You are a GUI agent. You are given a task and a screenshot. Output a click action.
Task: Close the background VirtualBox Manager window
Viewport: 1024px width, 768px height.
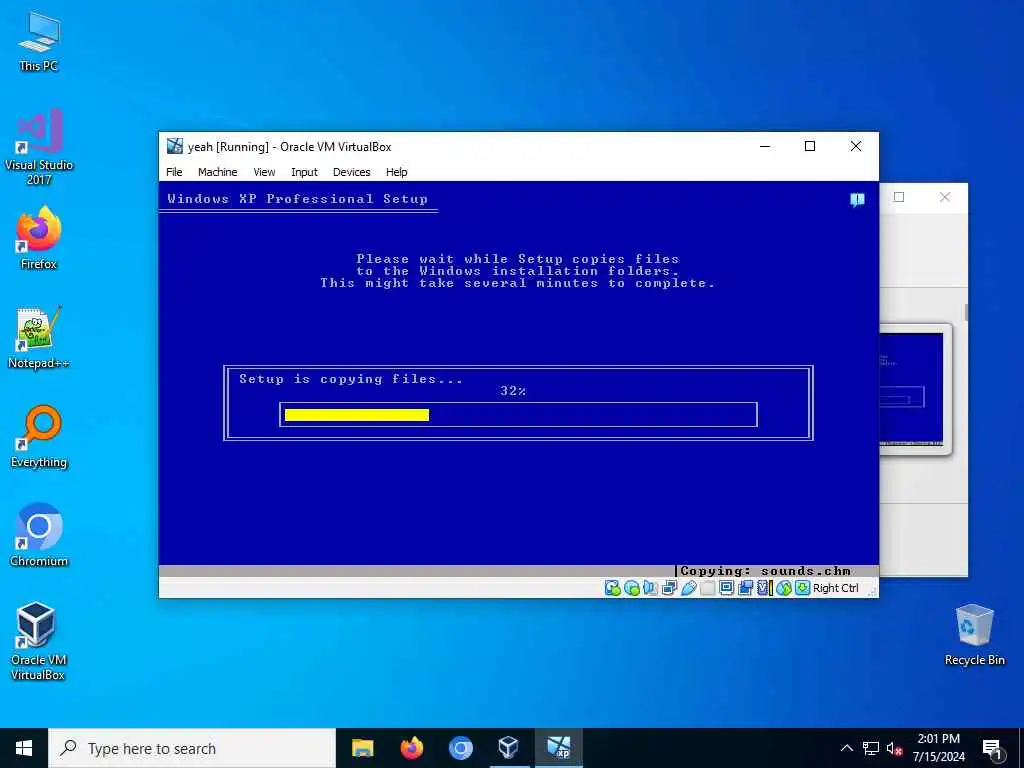[x=945, y=197]
